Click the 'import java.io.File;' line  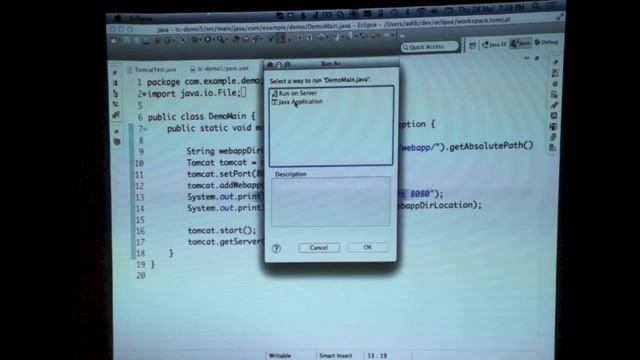click(193, 93)
